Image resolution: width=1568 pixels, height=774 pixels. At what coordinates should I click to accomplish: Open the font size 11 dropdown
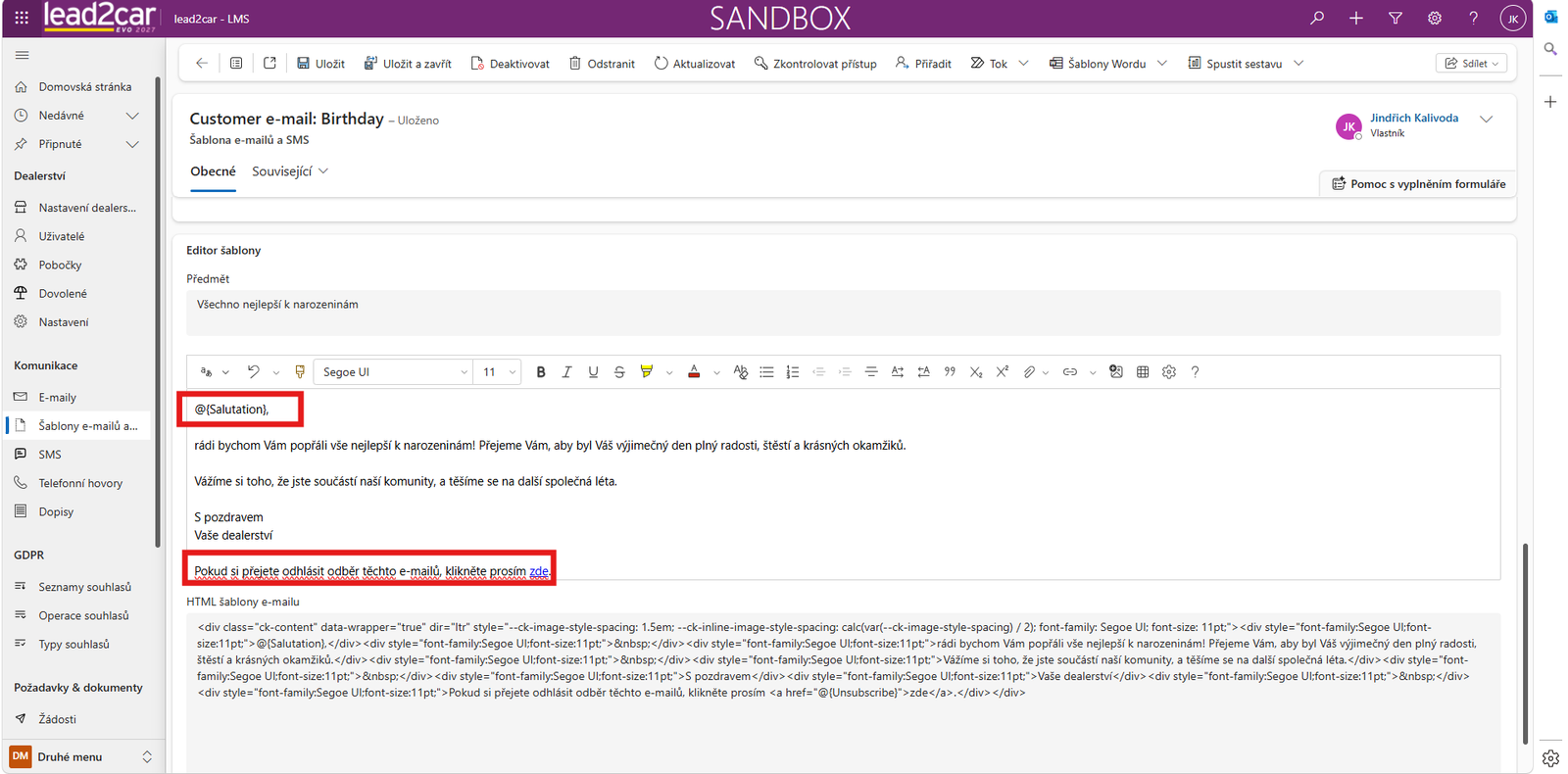coord(498,372)
